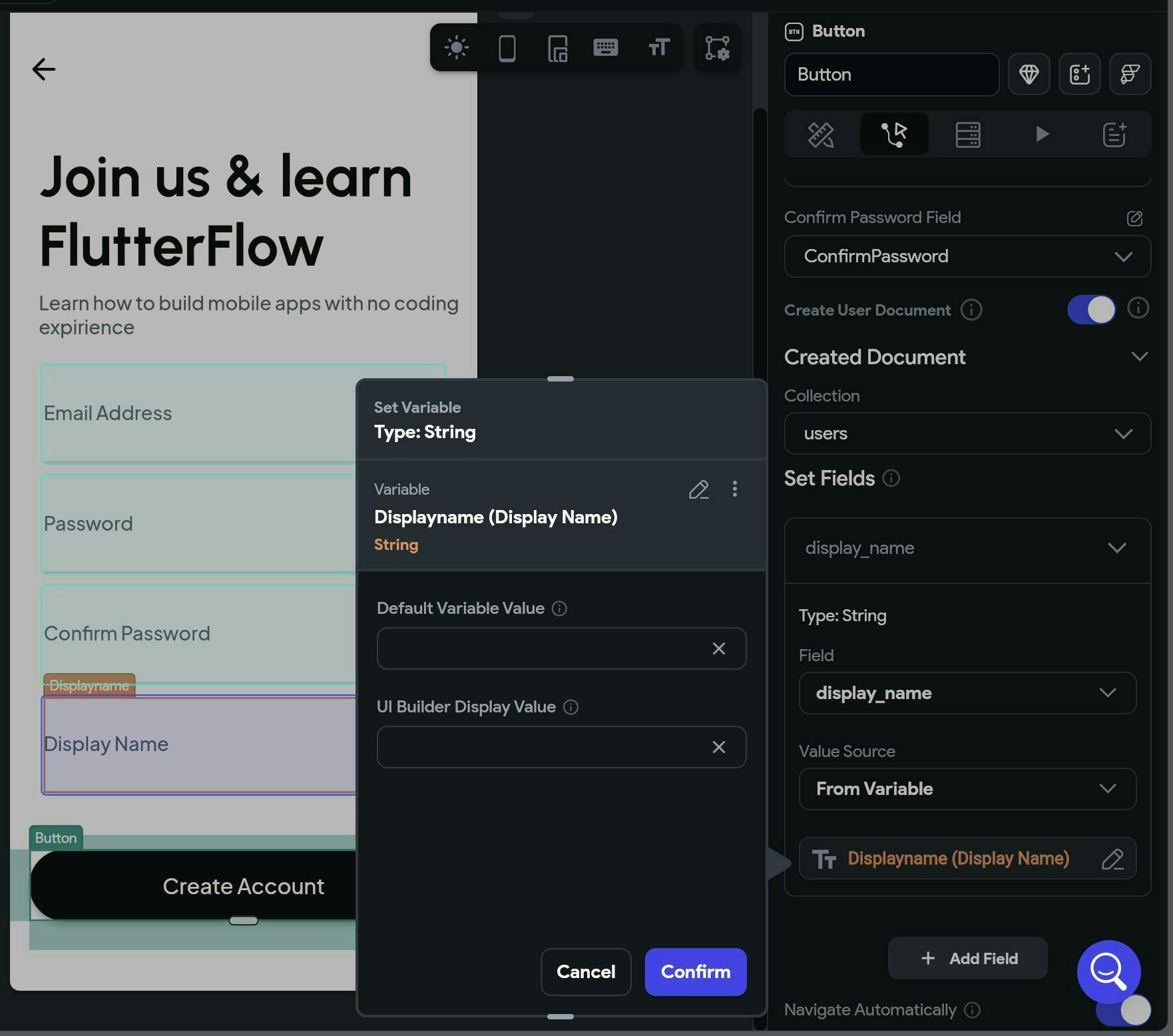The image size is (1173, 1036).
Task: Click the diamond icon beside widget name
Action: [x=1029, y=74]
